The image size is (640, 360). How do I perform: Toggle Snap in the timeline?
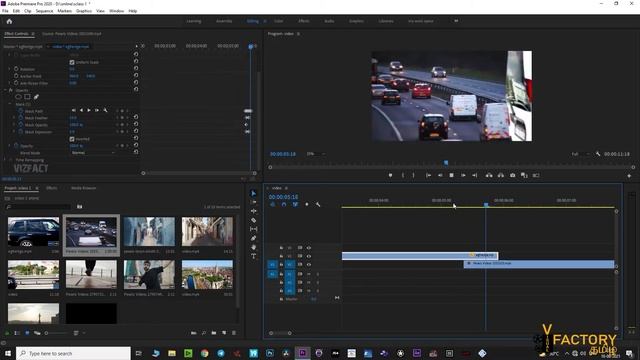pos(284,204)
